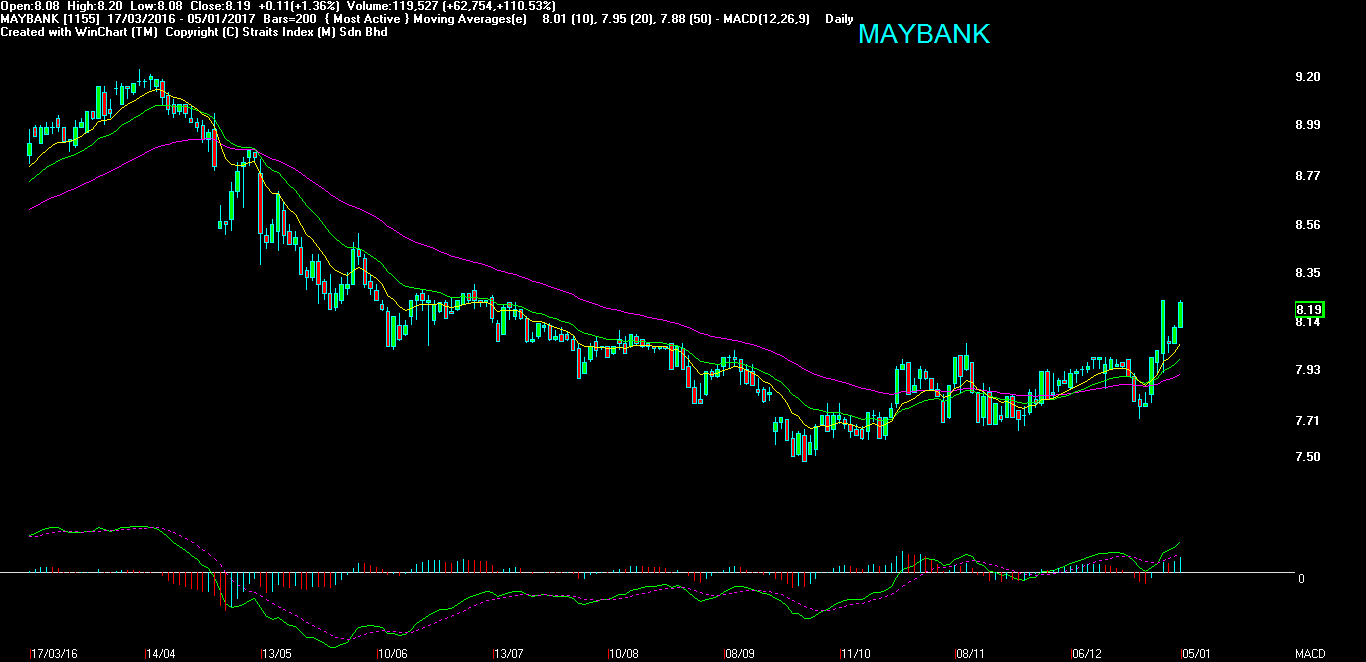Click the MAYBANK chart title
1366x662 pixels.
[x=924, y=34]
